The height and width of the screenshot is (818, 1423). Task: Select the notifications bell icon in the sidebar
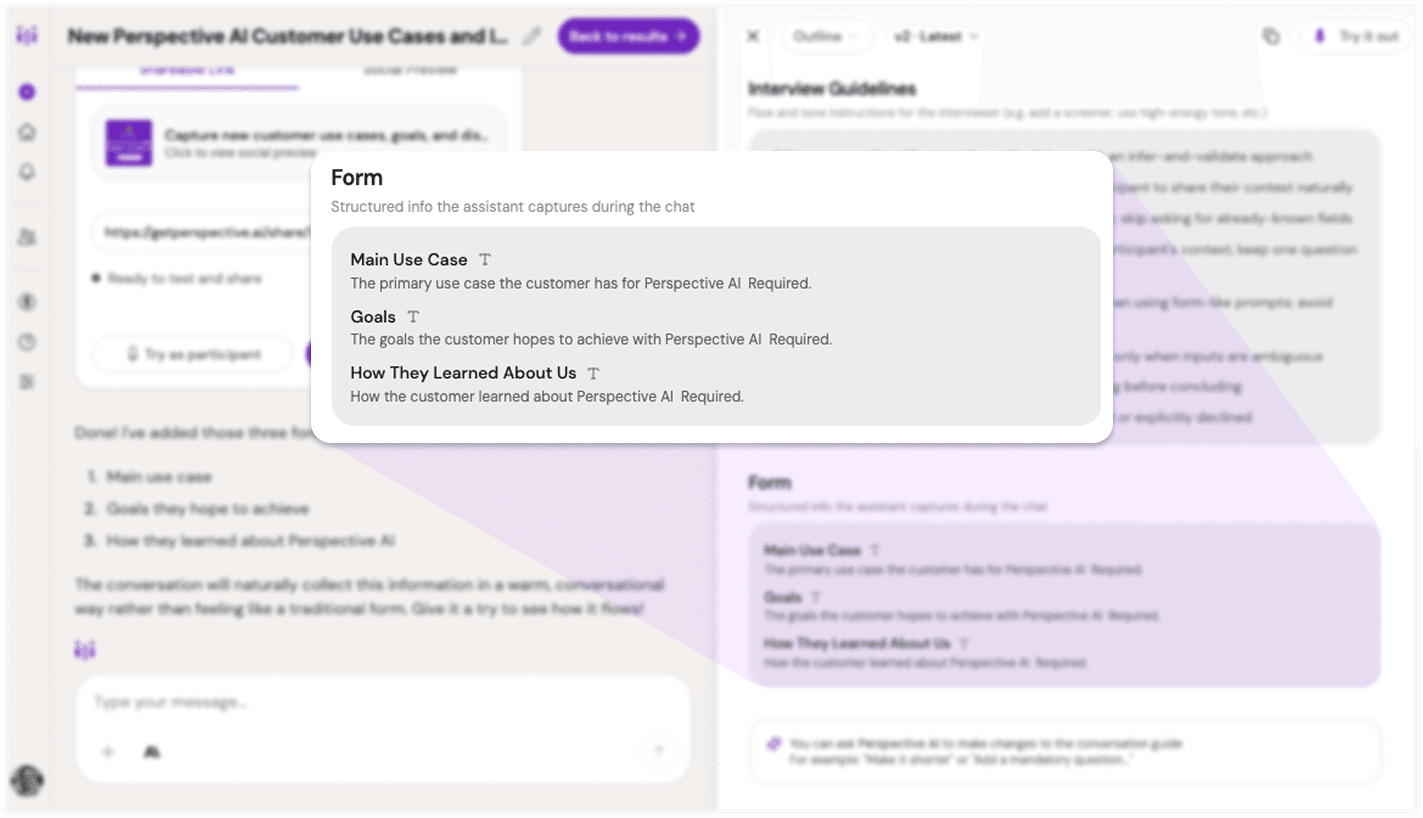(x=27, y=171)
